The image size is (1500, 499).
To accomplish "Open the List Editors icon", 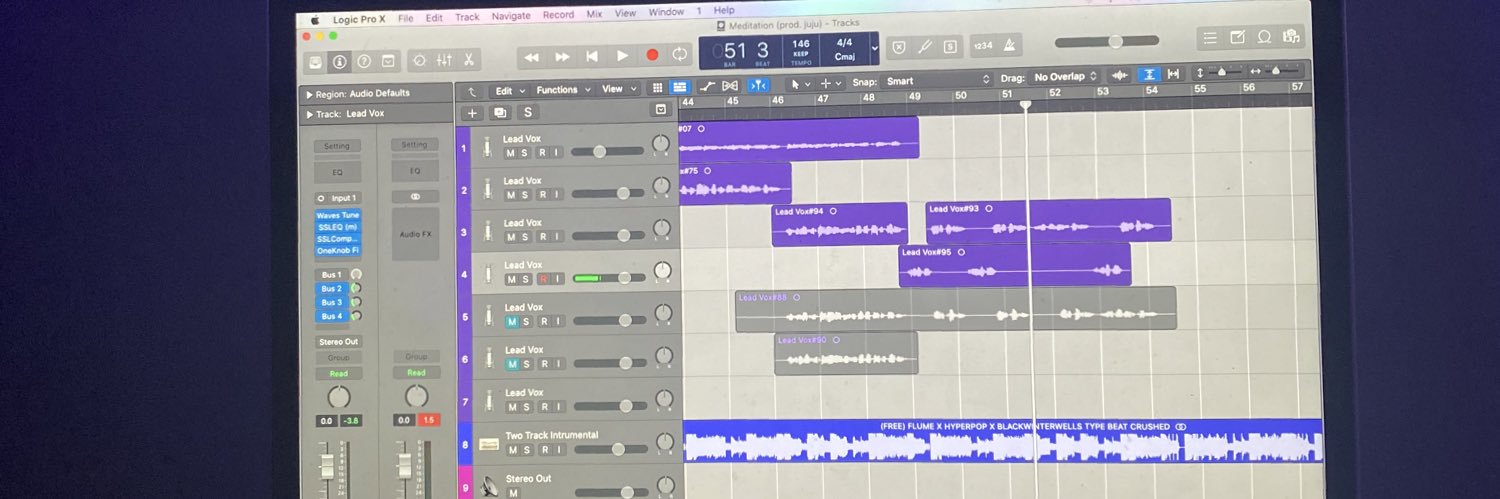I will click(x=1210, y=38).
